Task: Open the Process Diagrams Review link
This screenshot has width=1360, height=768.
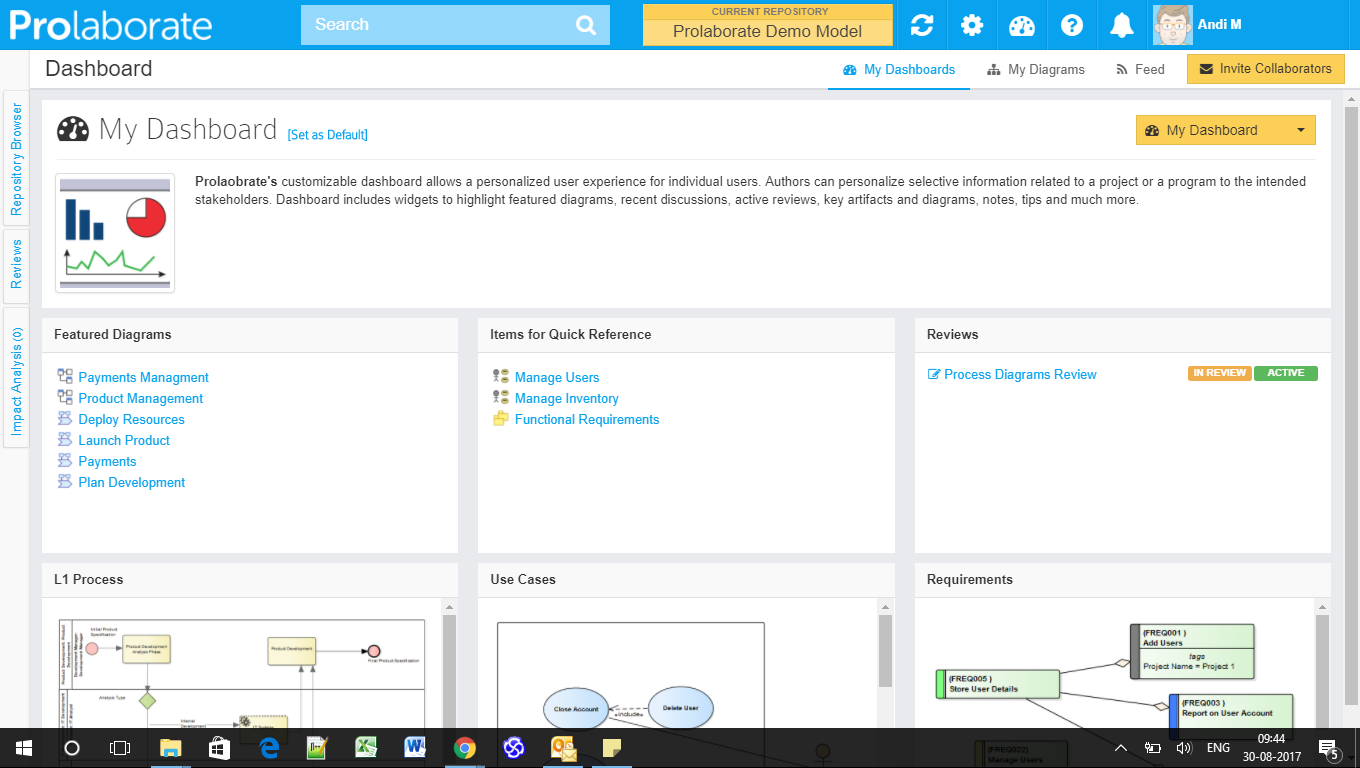Action: [x=1020, y=374]
